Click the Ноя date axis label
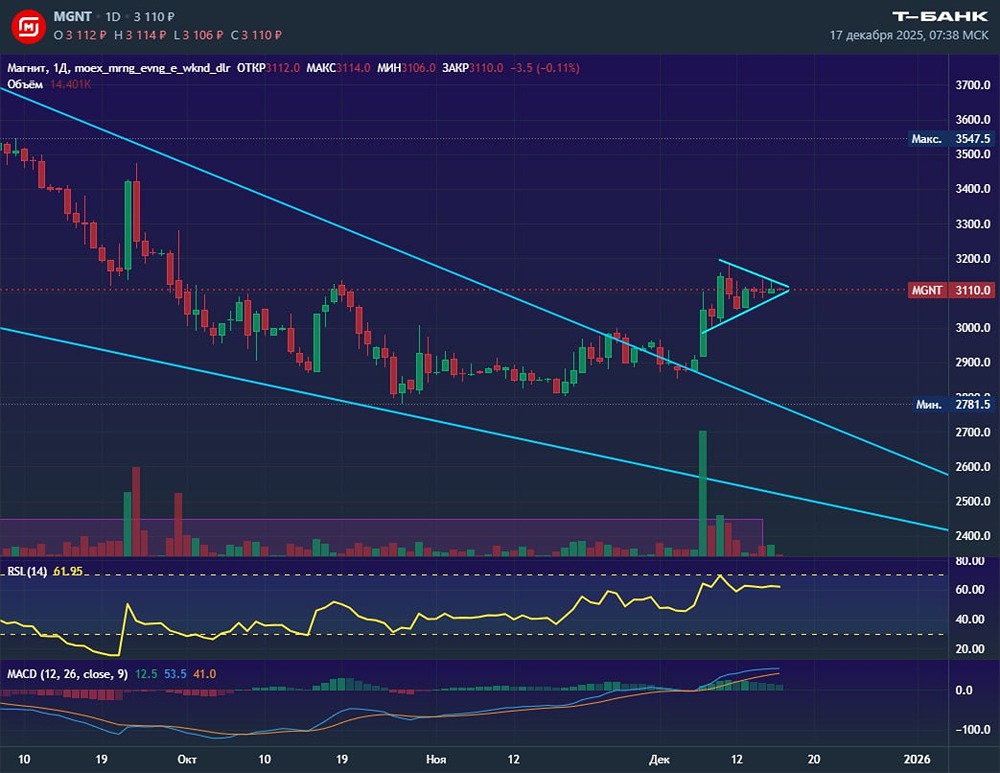Image resolution: width=1000 pixels, height=773 pixels. tap(436, 759)
